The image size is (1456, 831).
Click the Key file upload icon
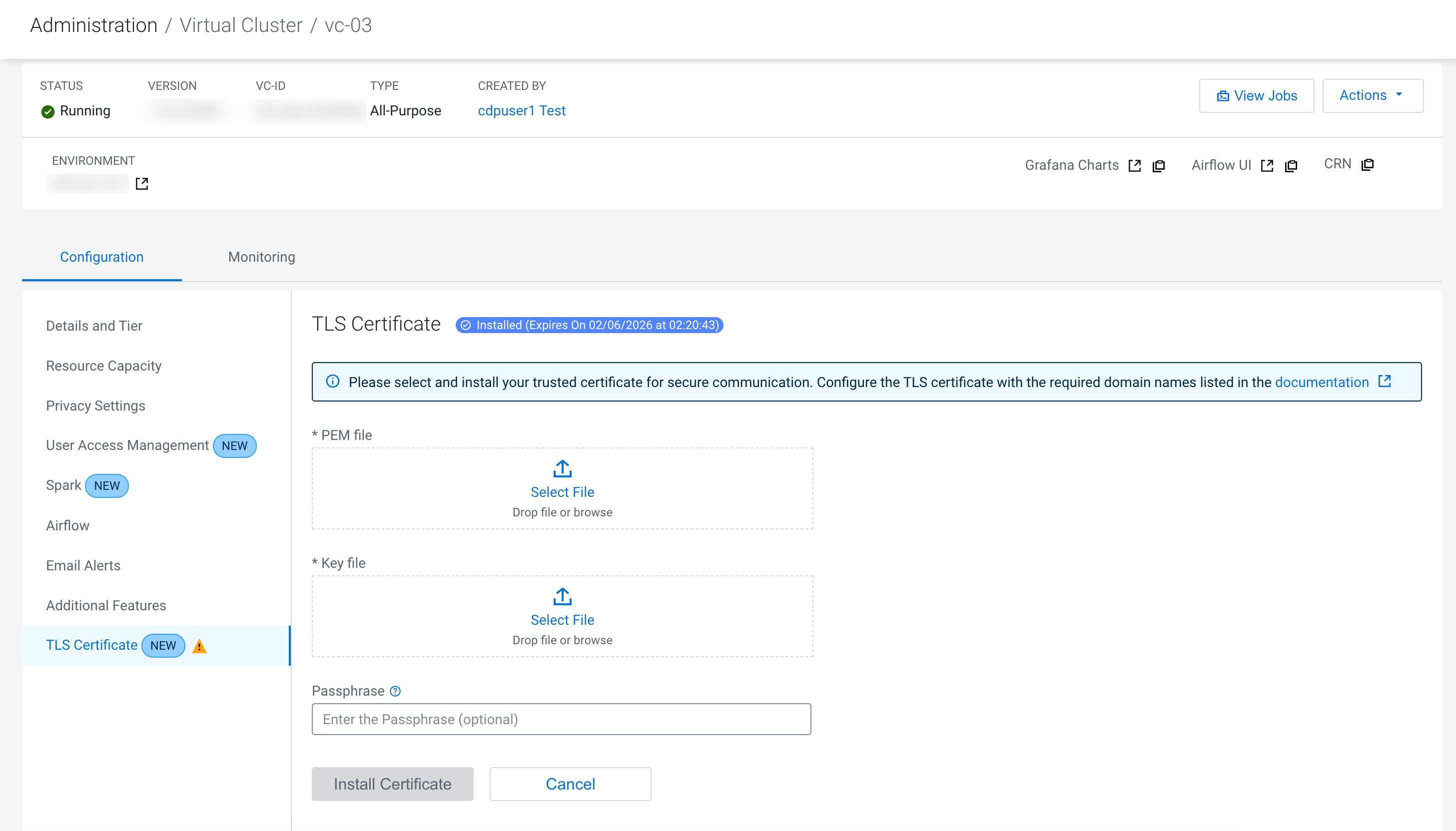point(562,596)
